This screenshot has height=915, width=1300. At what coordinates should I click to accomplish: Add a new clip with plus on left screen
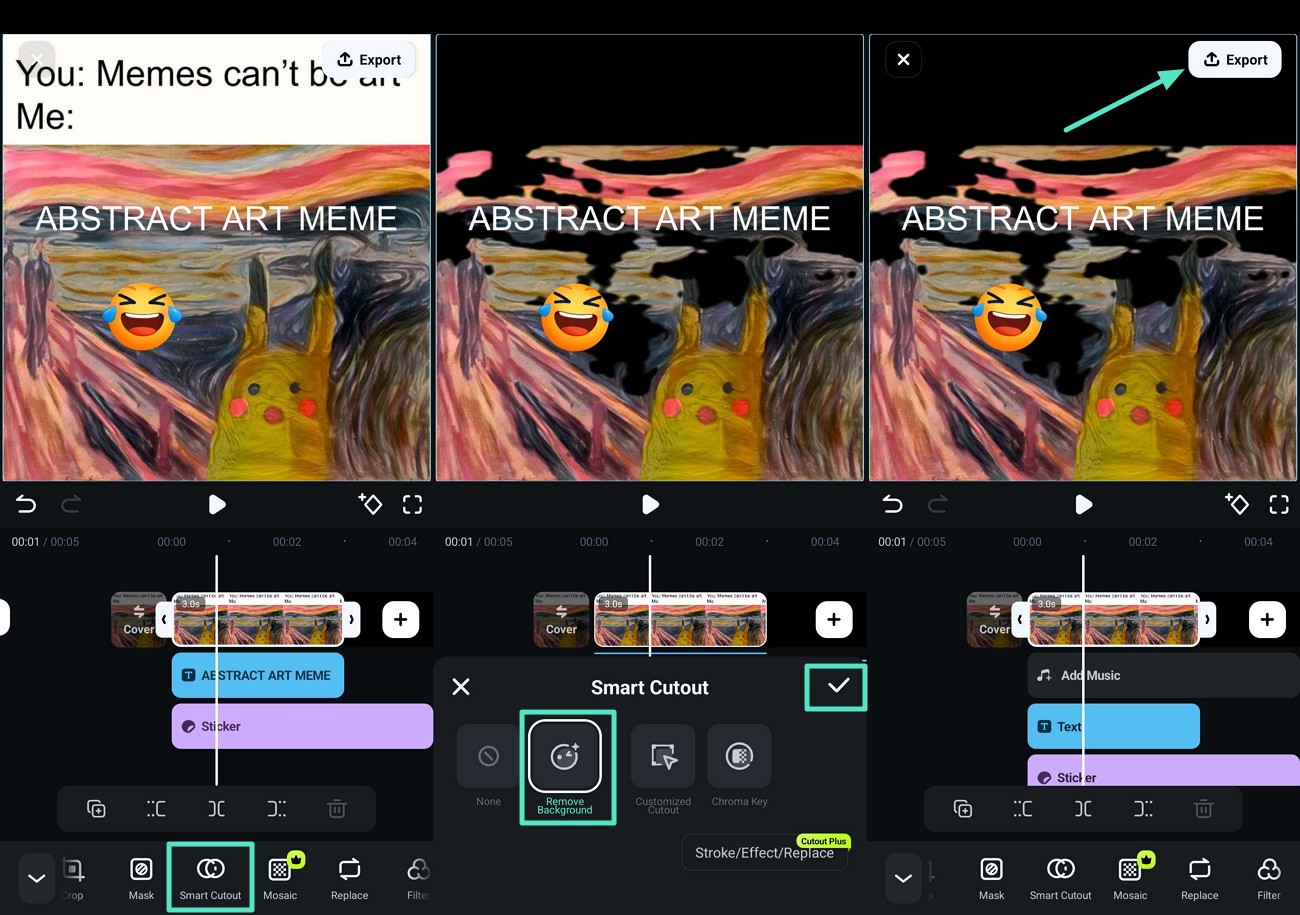(400, 620)
